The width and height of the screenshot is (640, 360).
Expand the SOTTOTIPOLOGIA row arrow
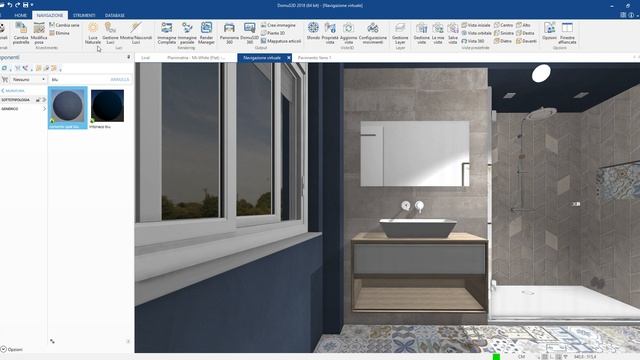[44, 100]
